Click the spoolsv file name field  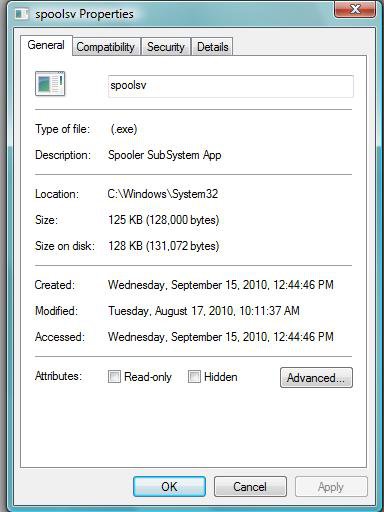[230, 86]
